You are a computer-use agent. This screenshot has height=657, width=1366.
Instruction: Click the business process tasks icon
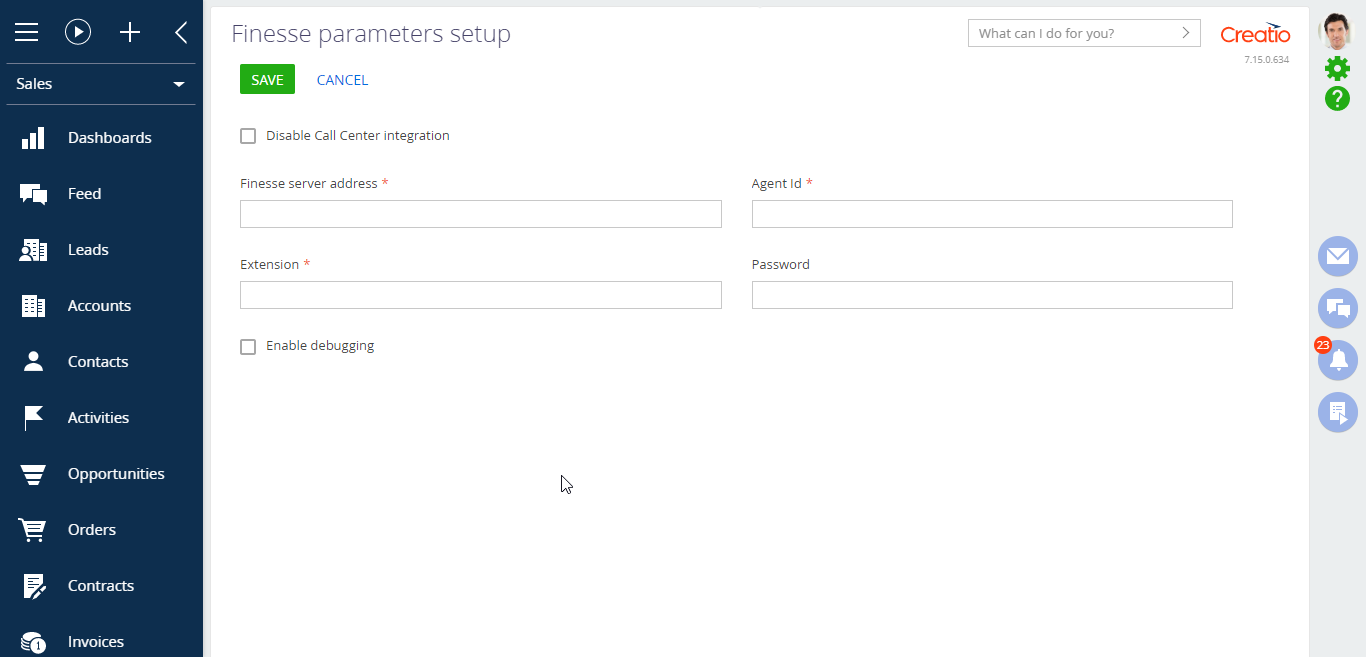point(1337,412)
